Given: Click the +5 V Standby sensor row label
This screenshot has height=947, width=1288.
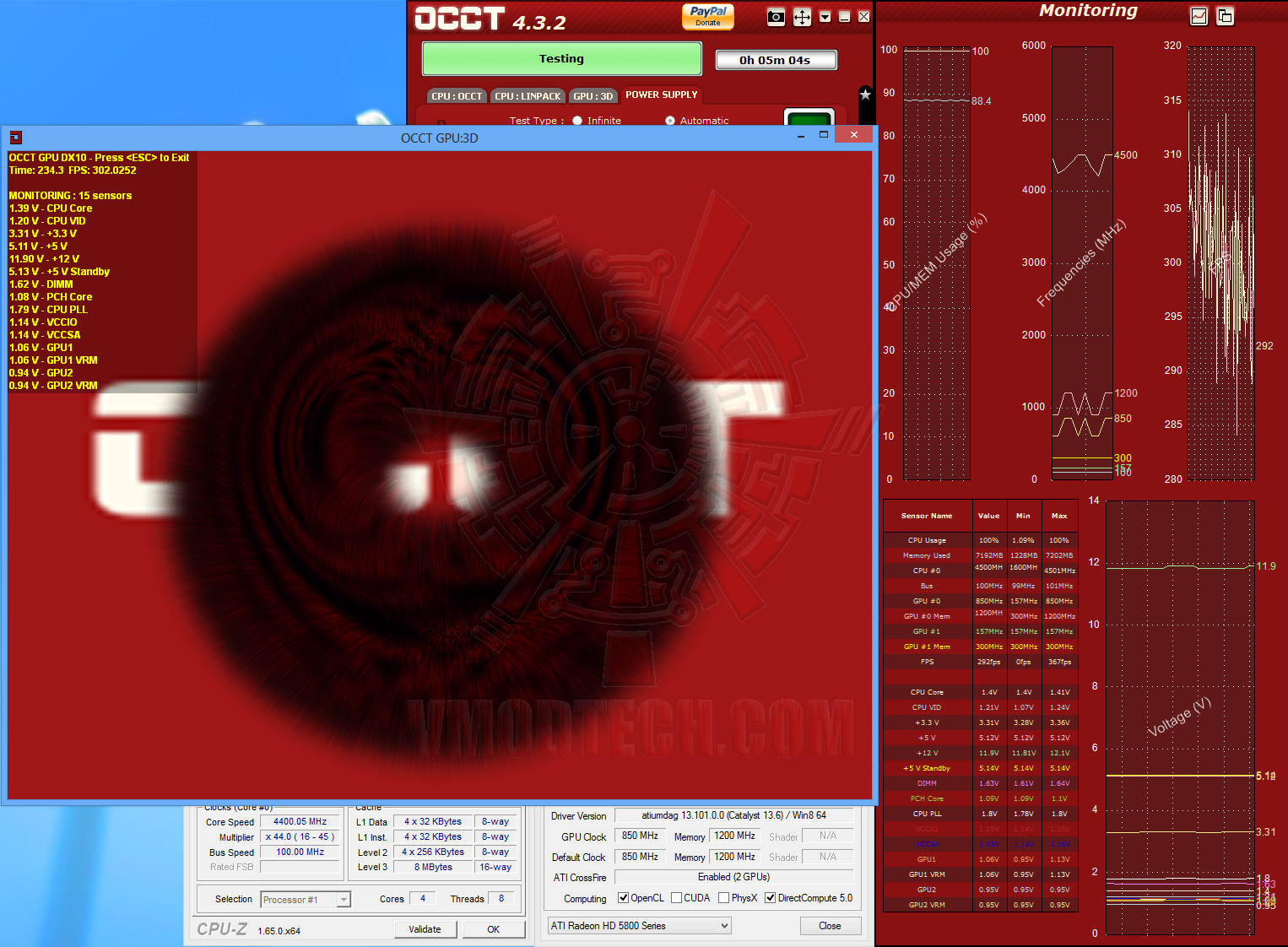Looking at the screenshot, I should click(927, 768).
